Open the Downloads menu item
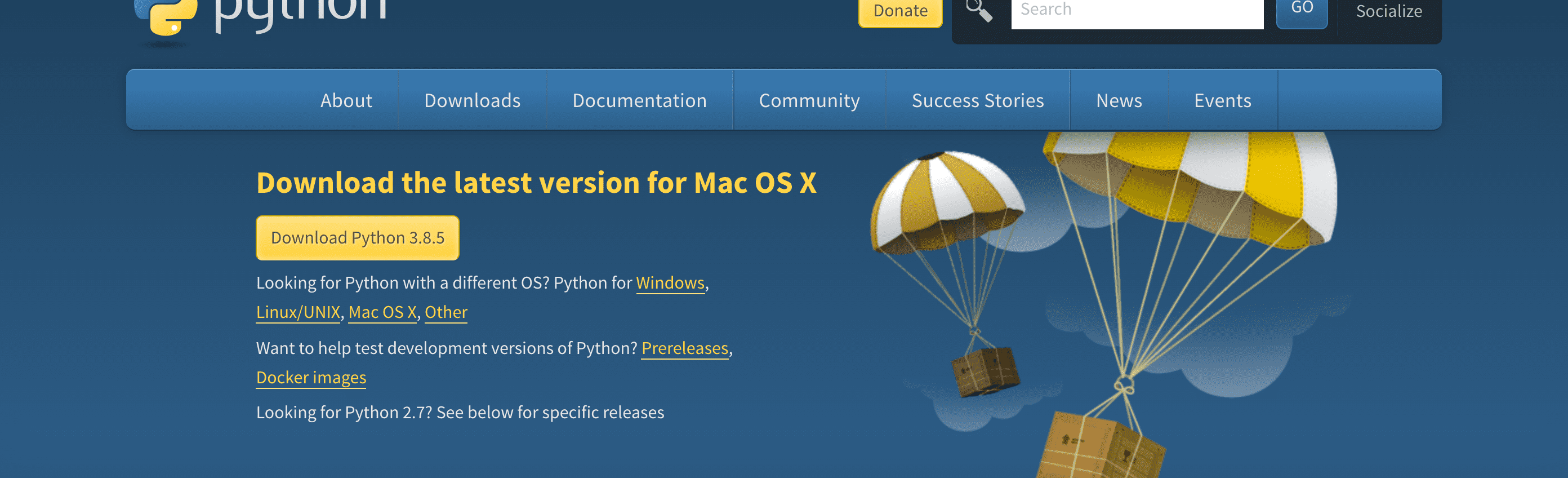This screenshot has width=1568, height=478. click(x=473, y=100)
